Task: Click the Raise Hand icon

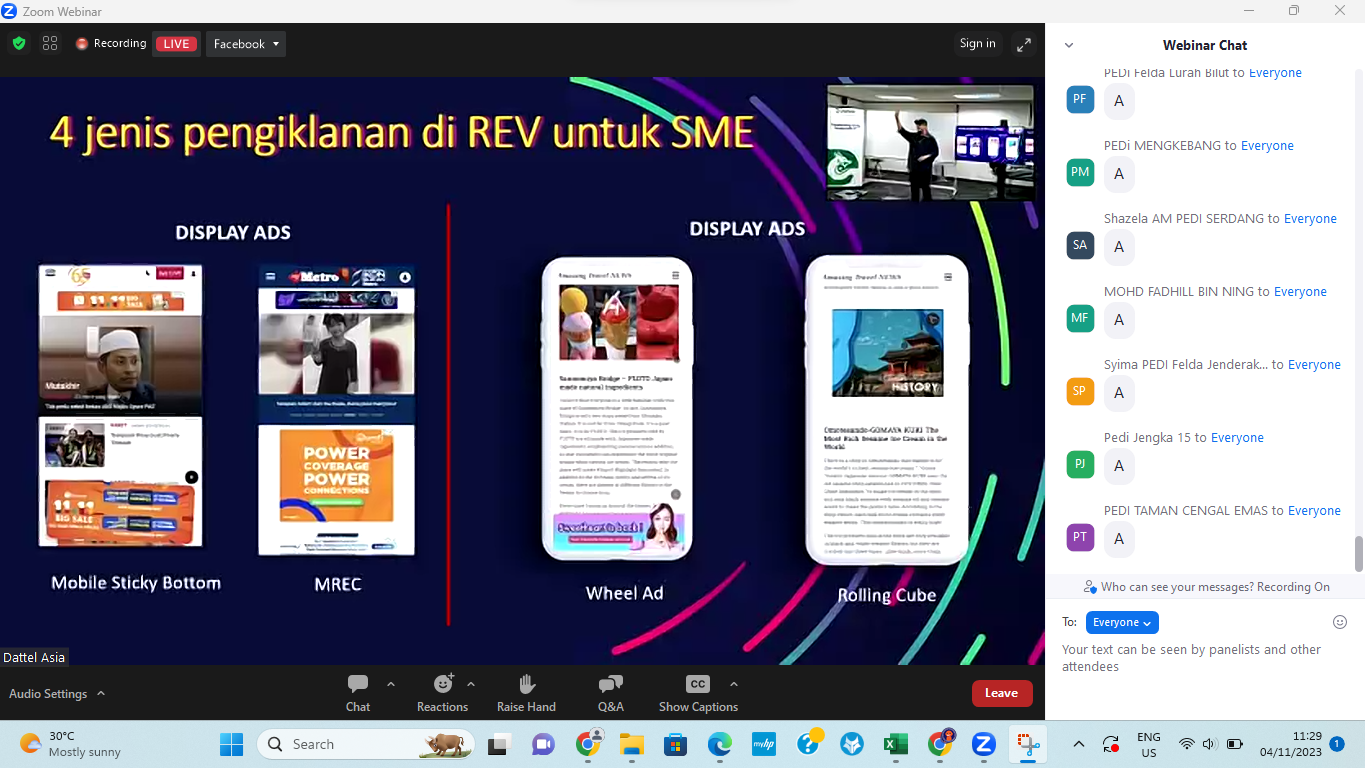Action: point(526,685)
